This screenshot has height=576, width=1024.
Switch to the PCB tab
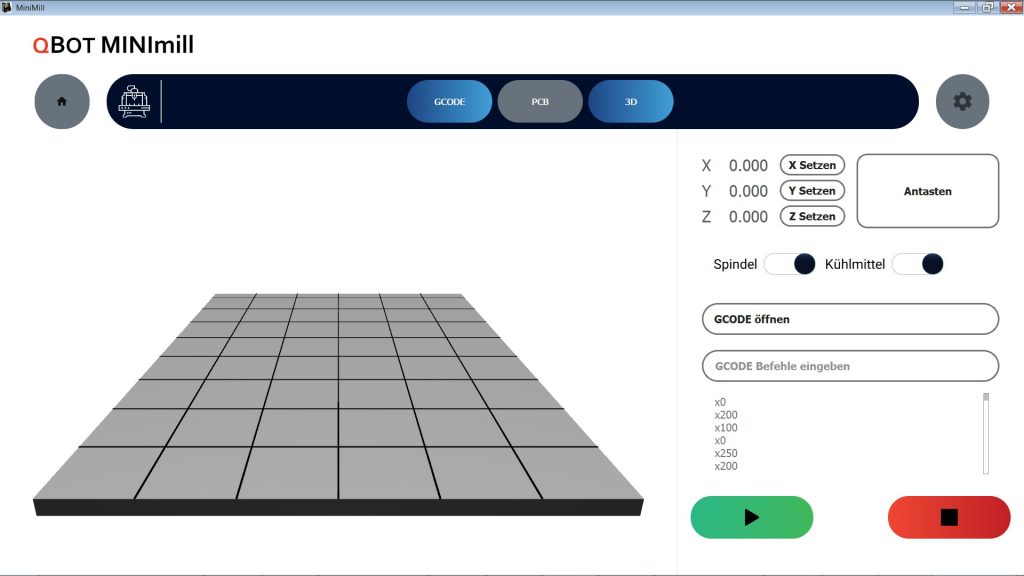tap(540, 101)
